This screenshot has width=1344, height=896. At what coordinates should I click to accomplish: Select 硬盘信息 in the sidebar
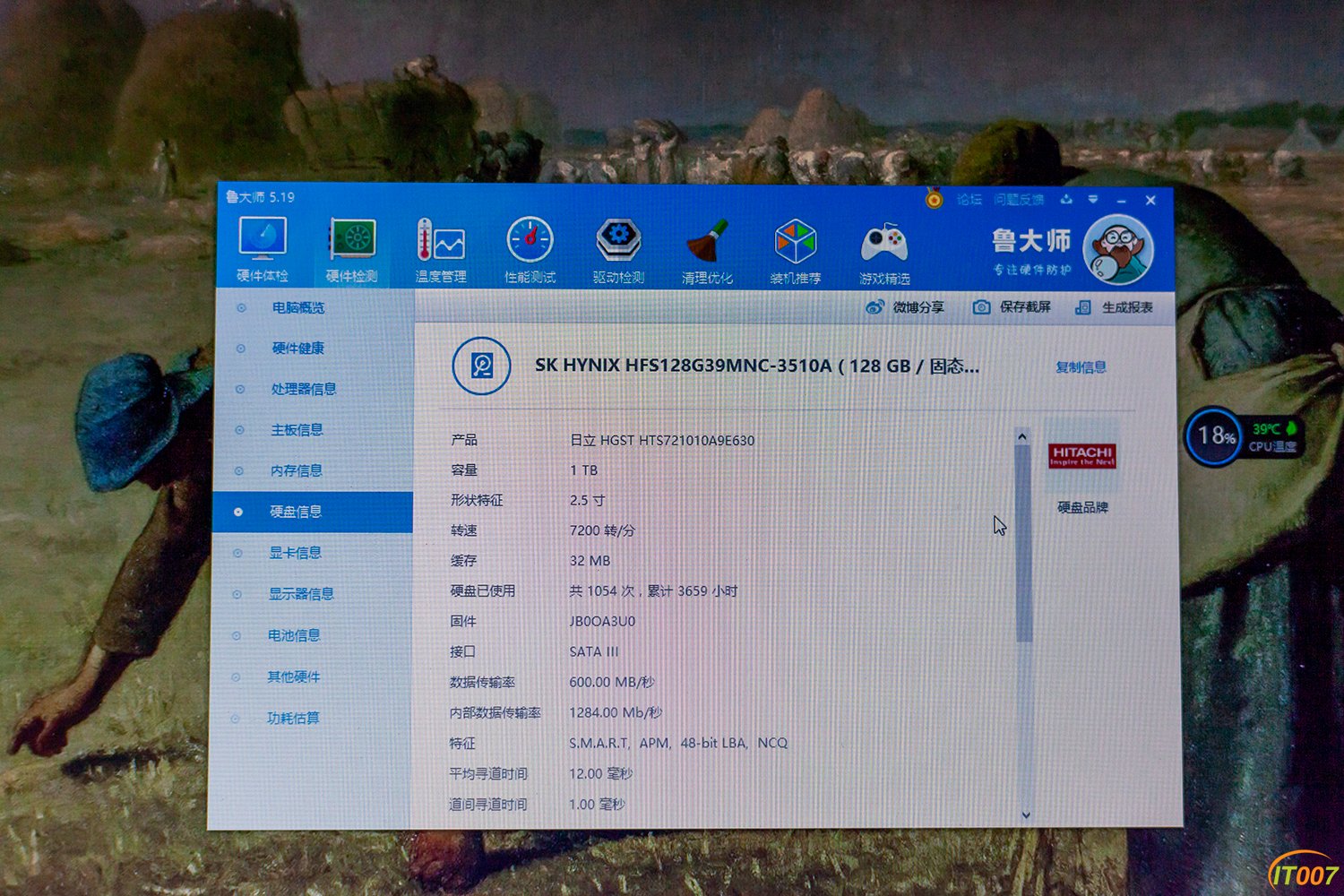(313, 512)
